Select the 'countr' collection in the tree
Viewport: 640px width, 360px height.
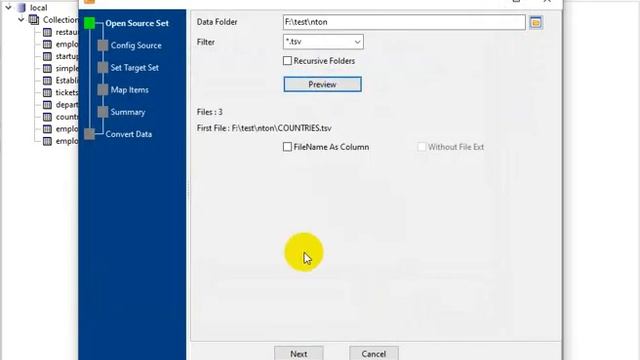(x=67, y=117)
